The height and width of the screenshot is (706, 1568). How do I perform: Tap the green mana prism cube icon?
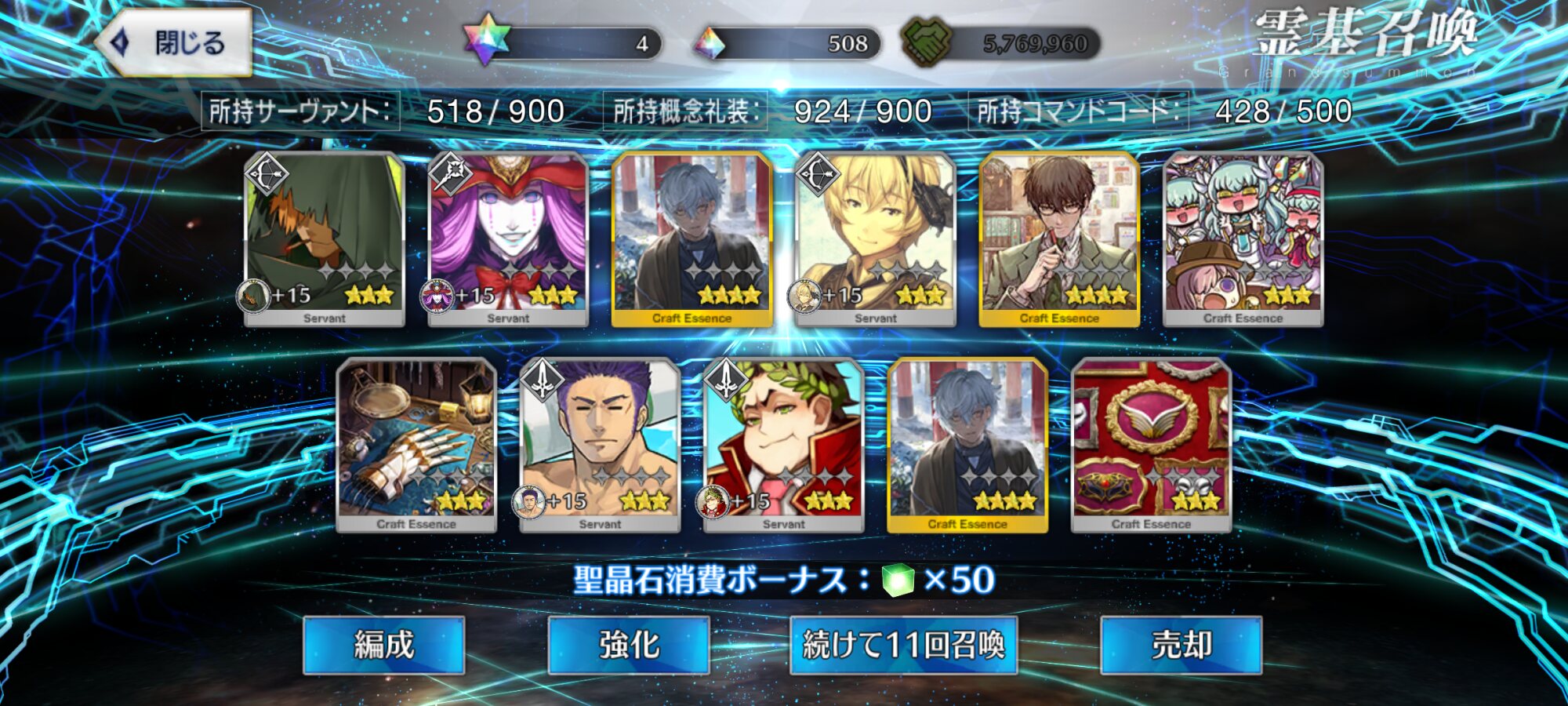coord(898,580)
